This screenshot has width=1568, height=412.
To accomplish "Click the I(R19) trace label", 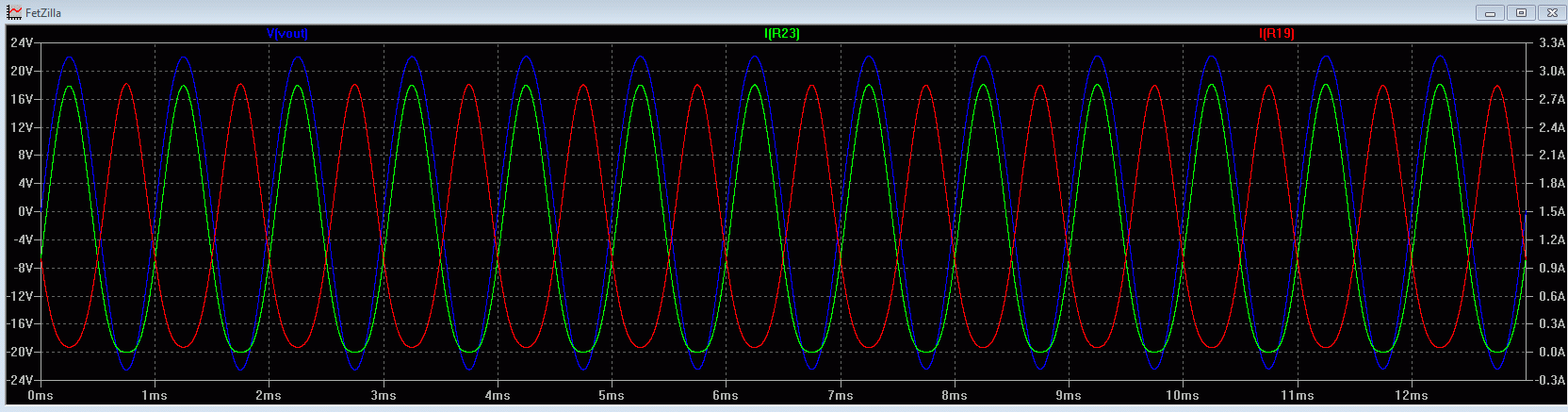I will pos(1277,34).
